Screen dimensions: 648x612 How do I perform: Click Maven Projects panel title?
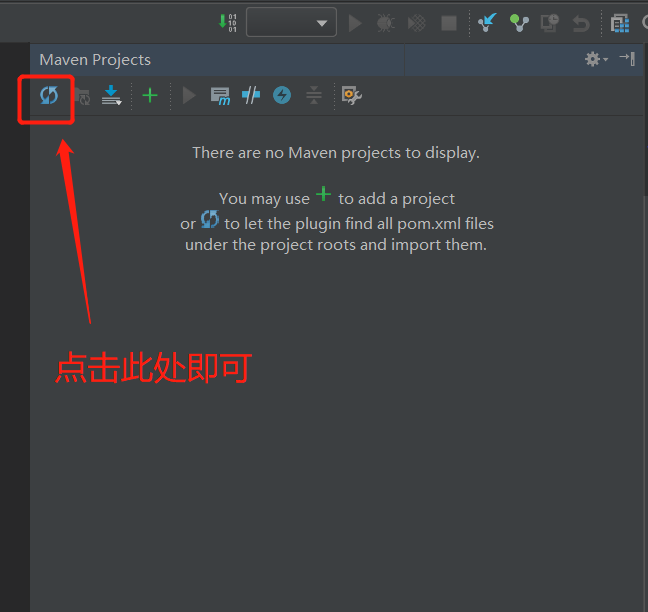(x=95, y=60)
